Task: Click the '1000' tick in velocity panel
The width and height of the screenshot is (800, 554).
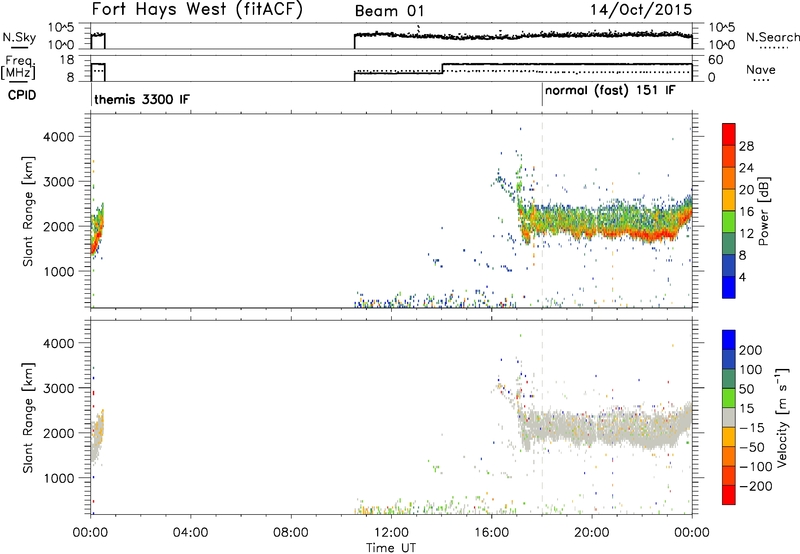Action: pos(59,478)
